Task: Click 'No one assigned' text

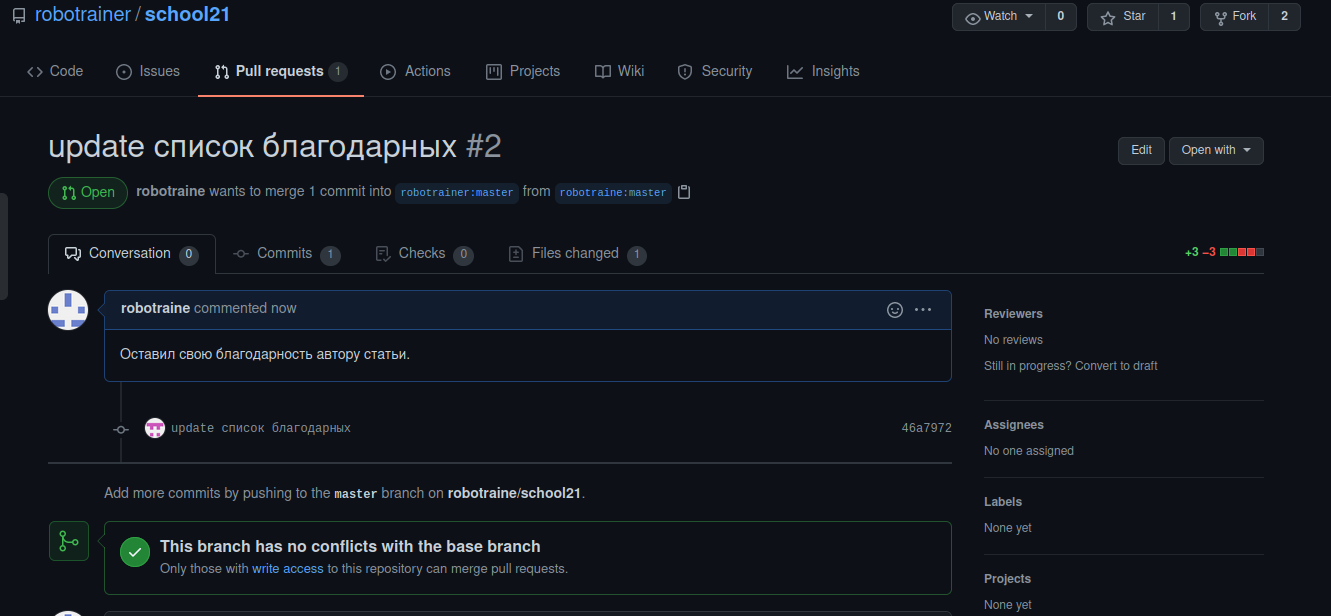Action: [1029, 451]
